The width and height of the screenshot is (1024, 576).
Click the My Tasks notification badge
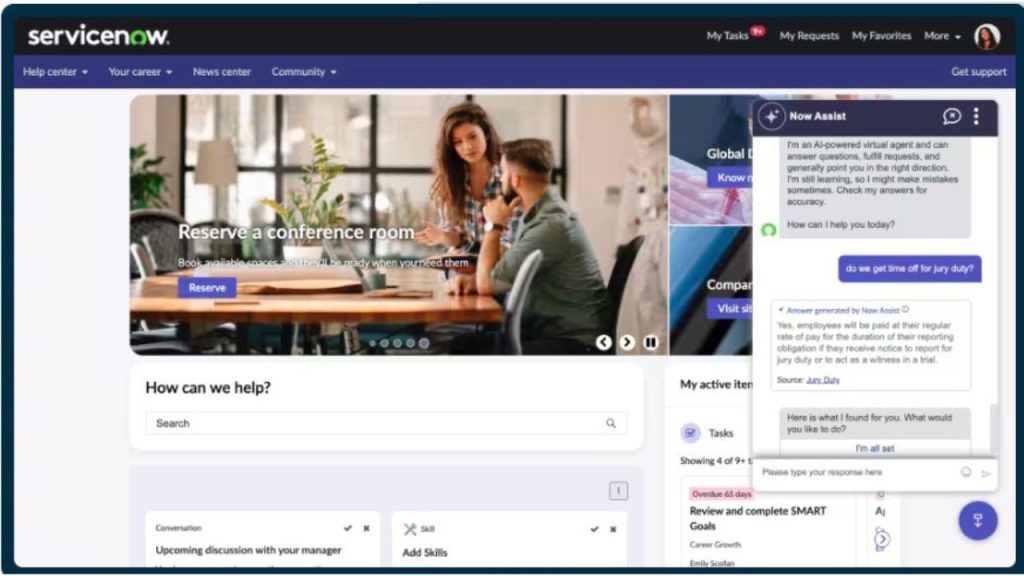point(758,31)
